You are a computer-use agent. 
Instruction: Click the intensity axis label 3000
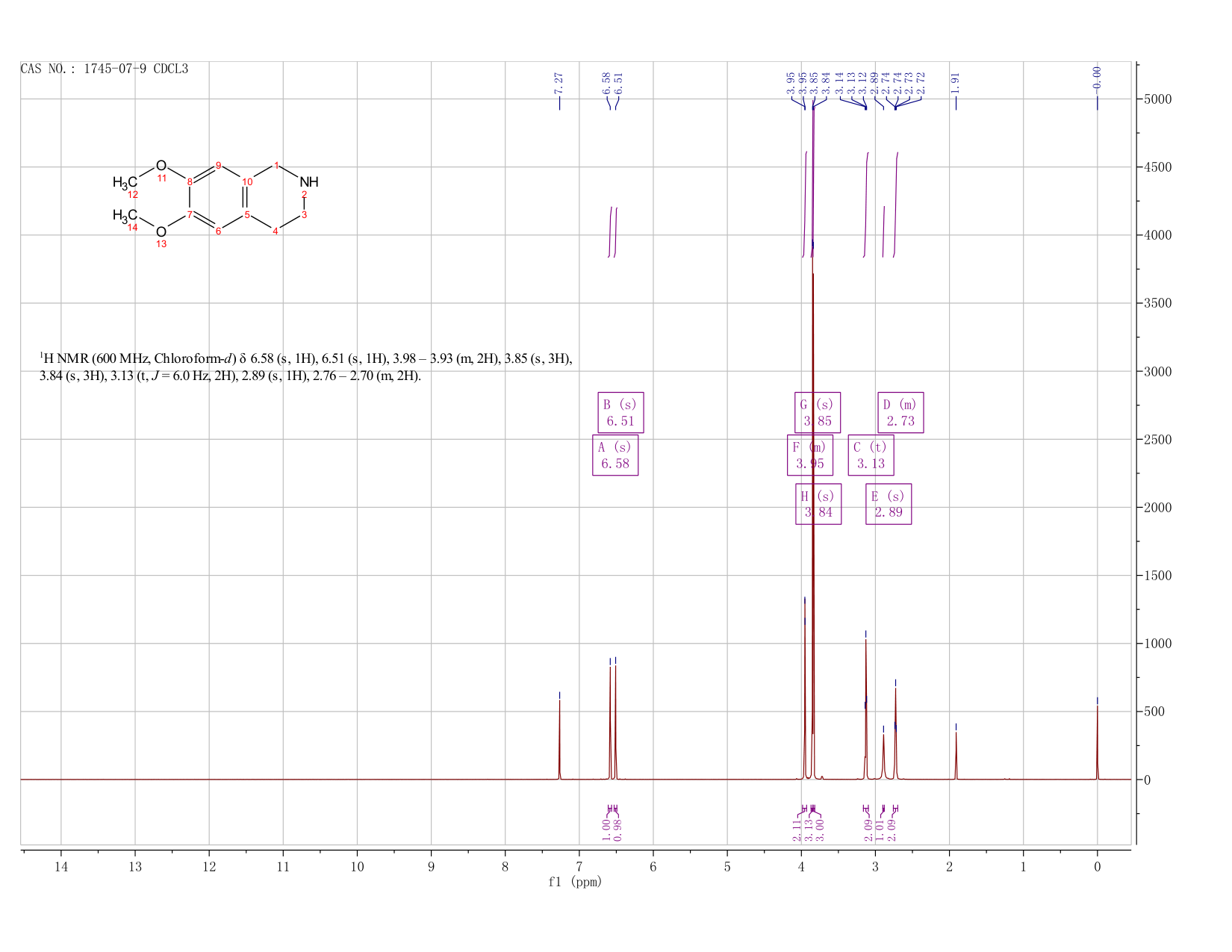click(1157, 371)
